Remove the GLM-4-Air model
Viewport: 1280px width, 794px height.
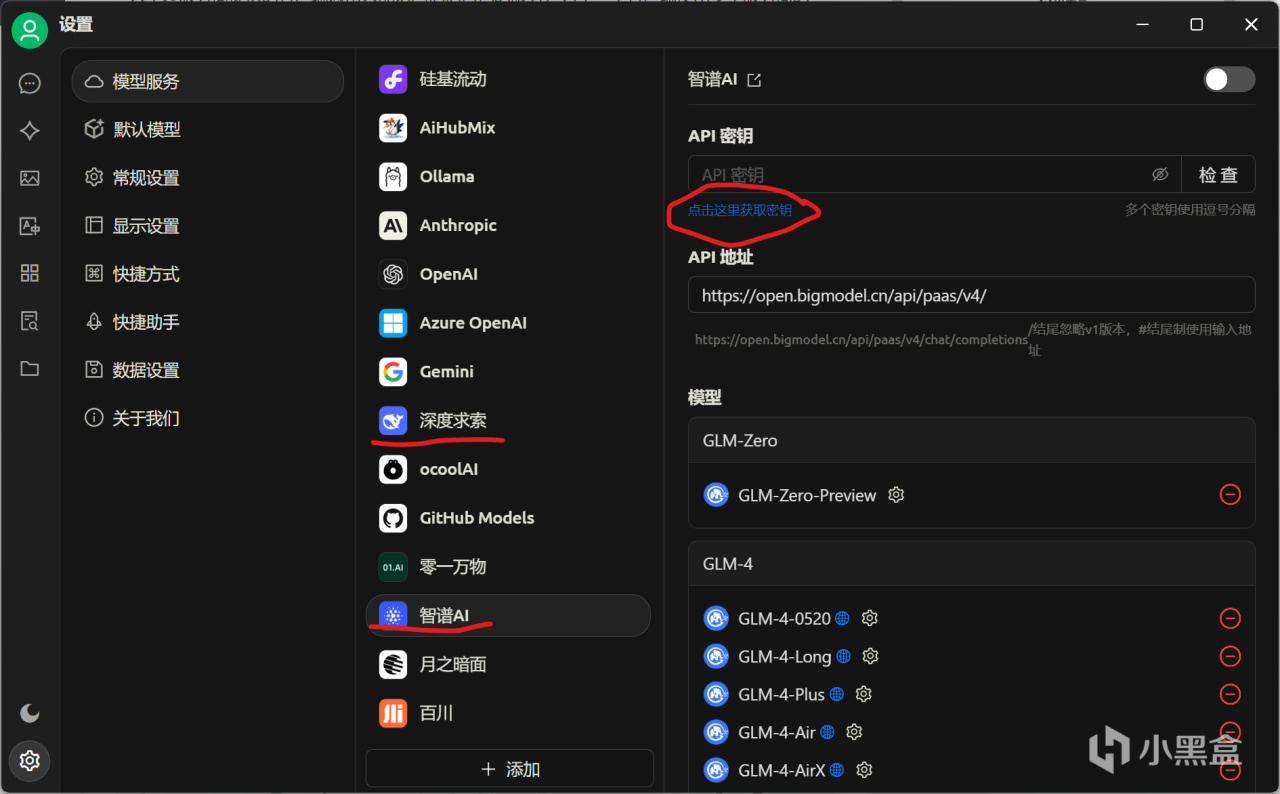tap(1230, 732)
